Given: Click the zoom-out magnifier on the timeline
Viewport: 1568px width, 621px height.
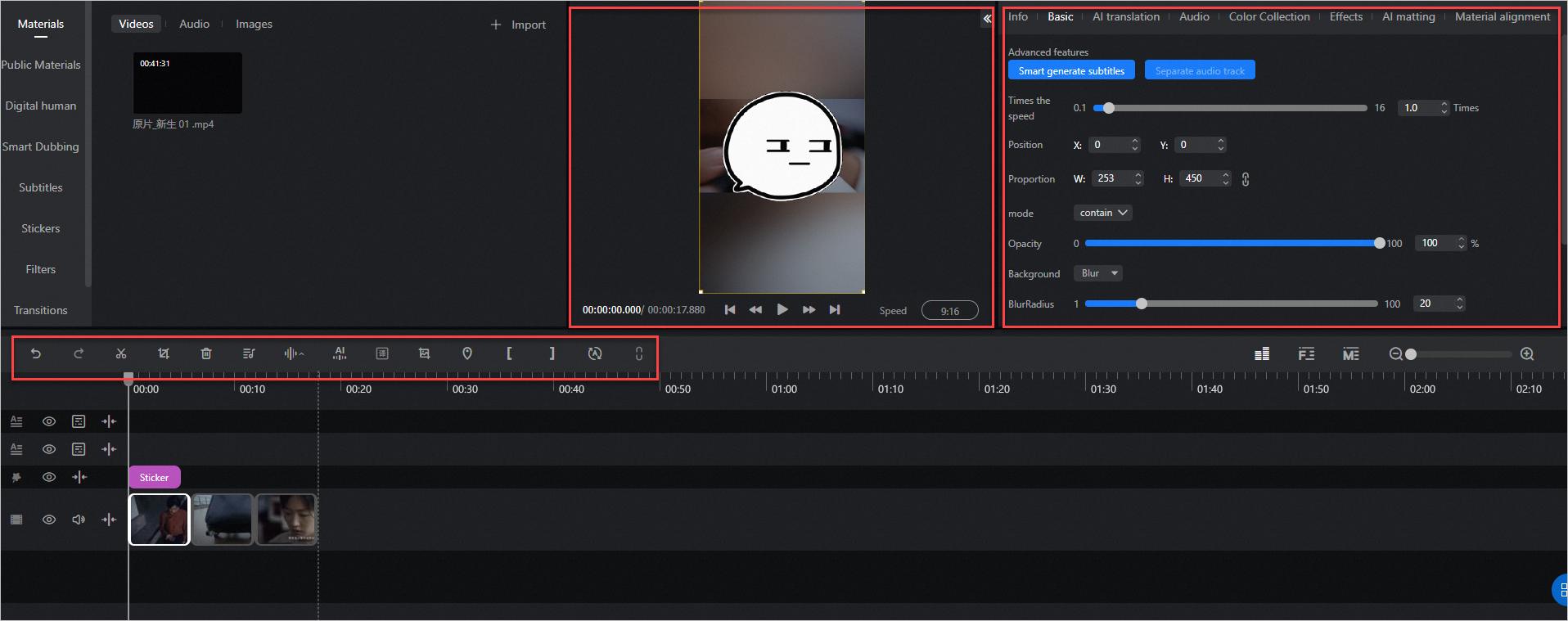Looking at the screenshot, I should coord(1396,354).
